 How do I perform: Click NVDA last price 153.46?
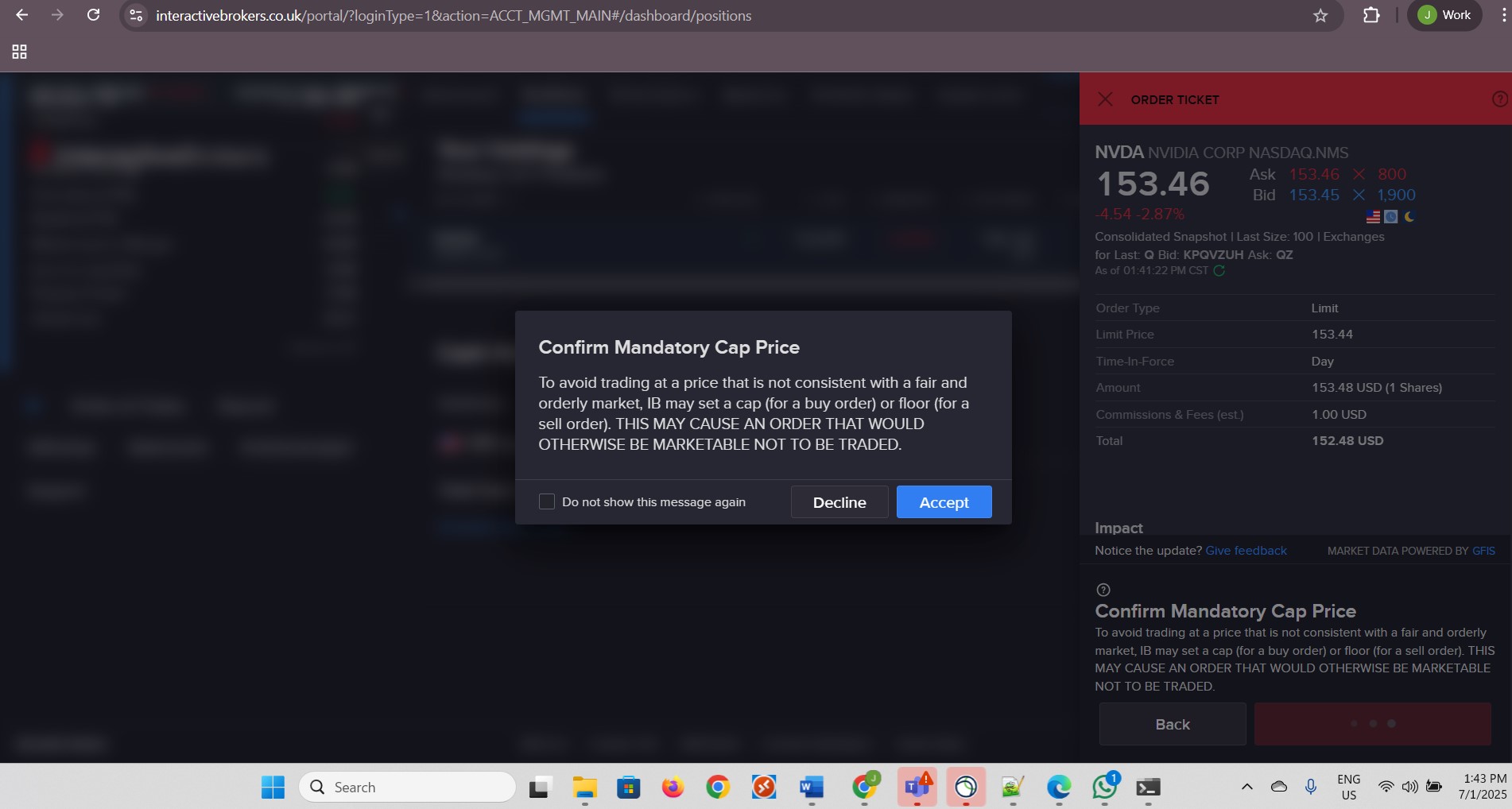coord(1153,184)
